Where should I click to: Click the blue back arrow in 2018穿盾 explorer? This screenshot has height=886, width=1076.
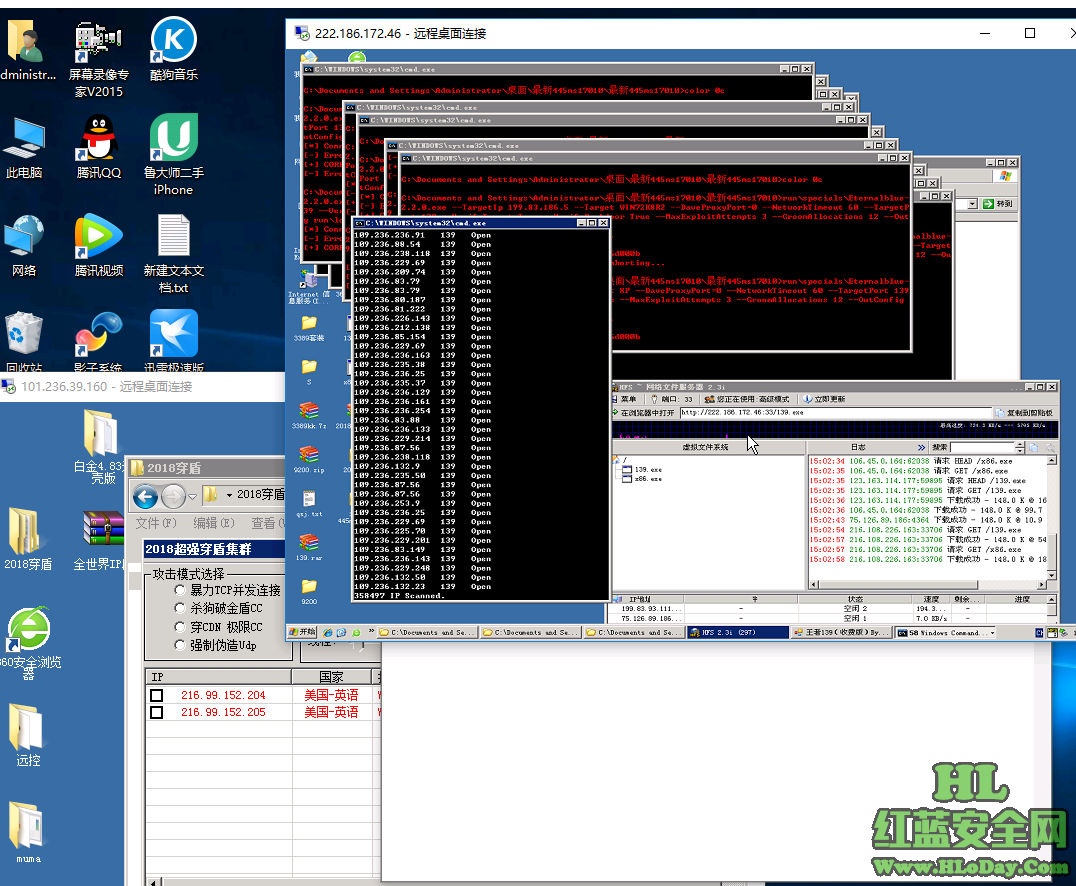click(146, 495)
